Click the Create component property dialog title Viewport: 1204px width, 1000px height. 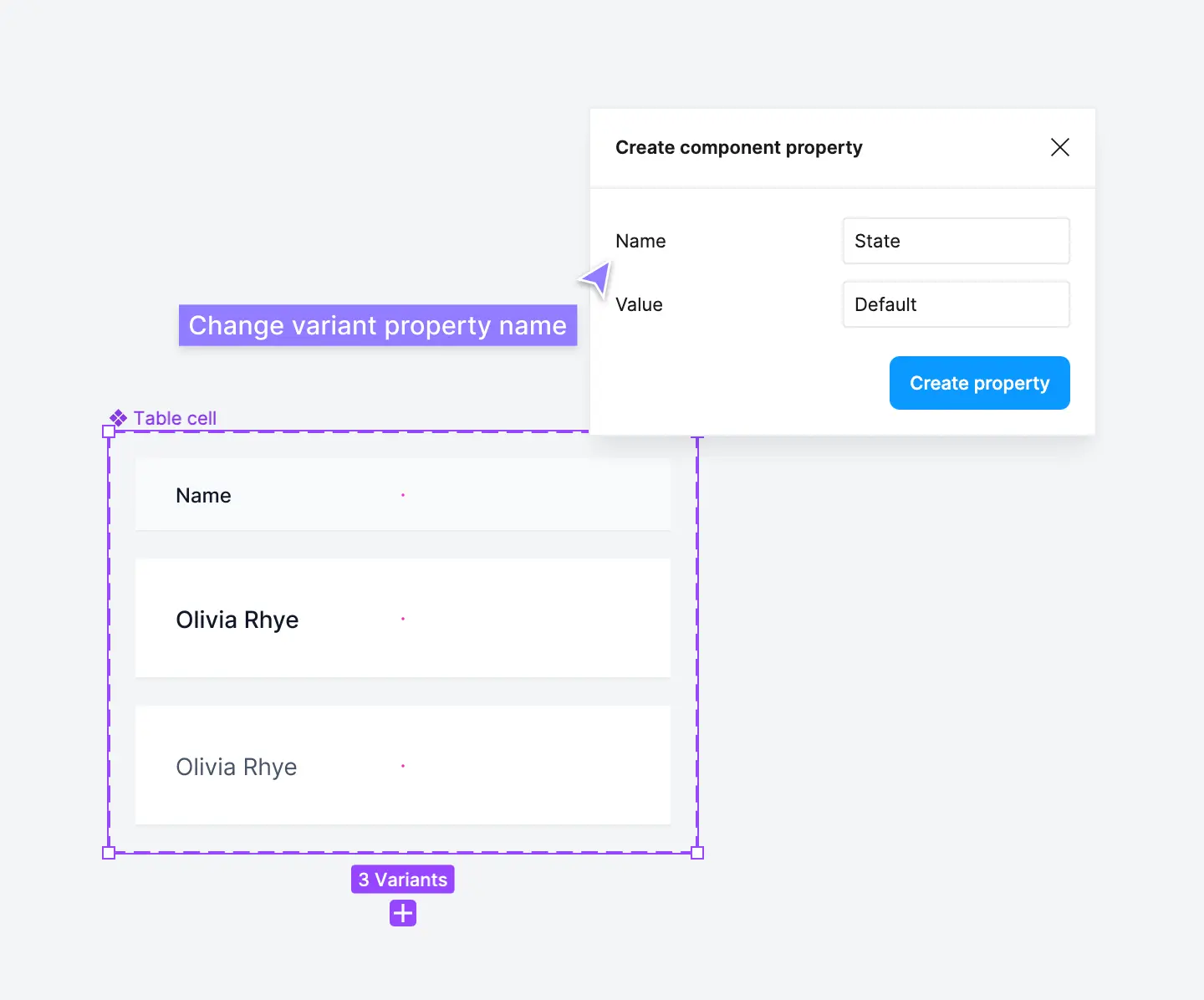click(738, 147)
